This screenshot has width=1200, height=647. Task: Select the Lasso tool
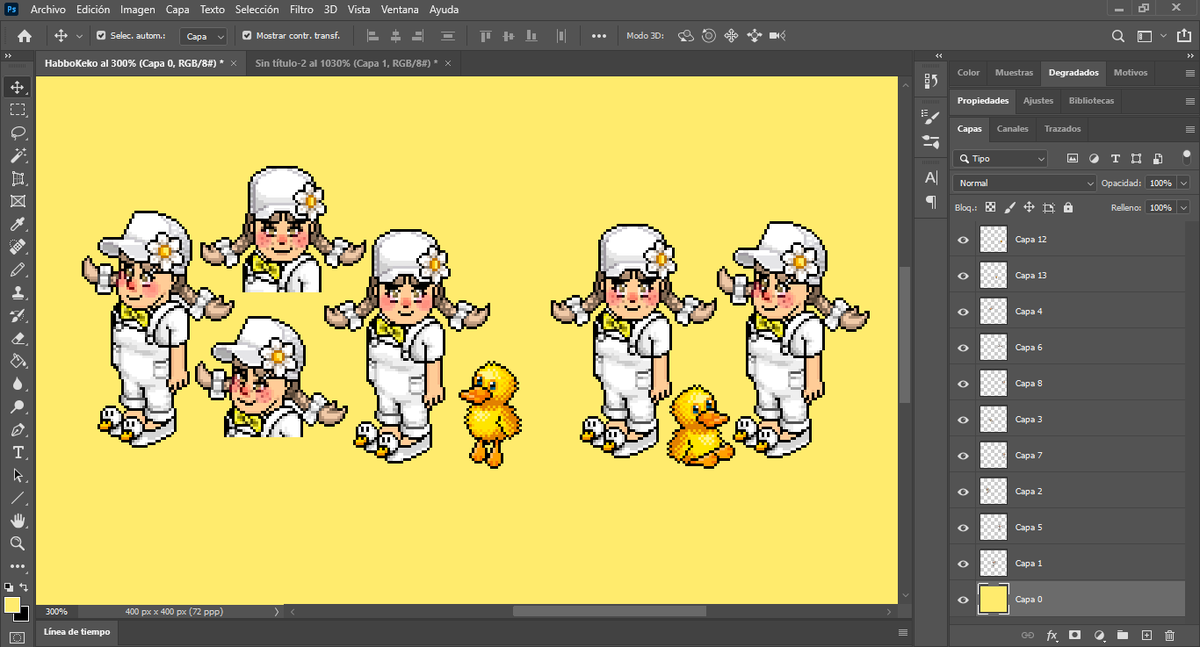[x=18, y=133]
